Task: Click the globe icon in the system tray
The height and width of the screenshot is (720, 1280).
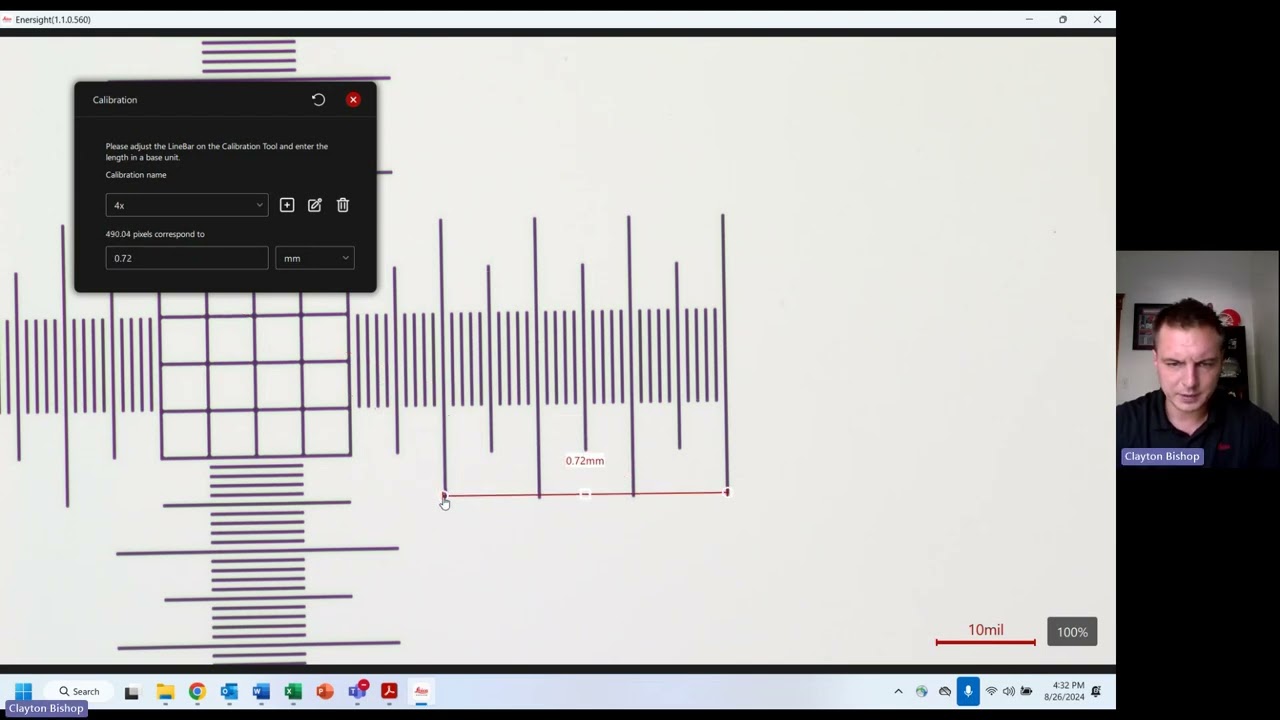Action: coord(921,691)
